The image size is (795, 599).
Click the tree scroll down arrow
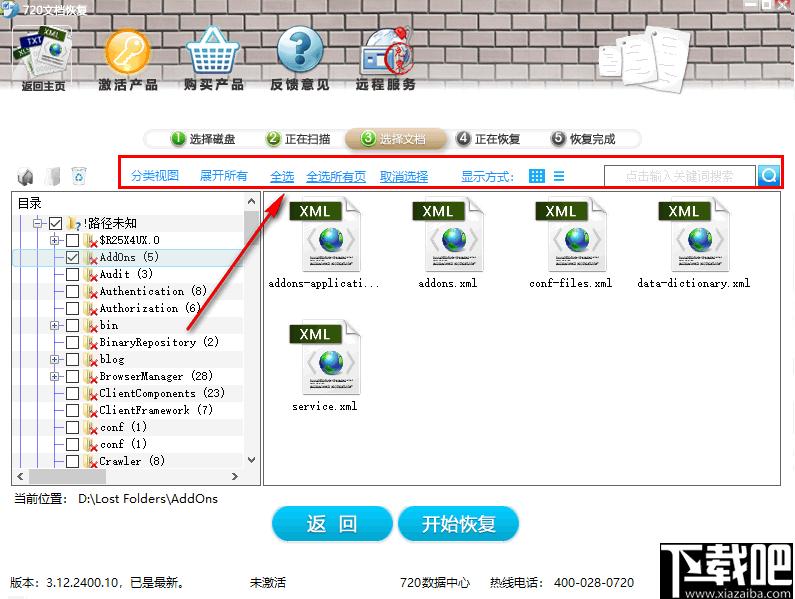click(x=251, y=460)
